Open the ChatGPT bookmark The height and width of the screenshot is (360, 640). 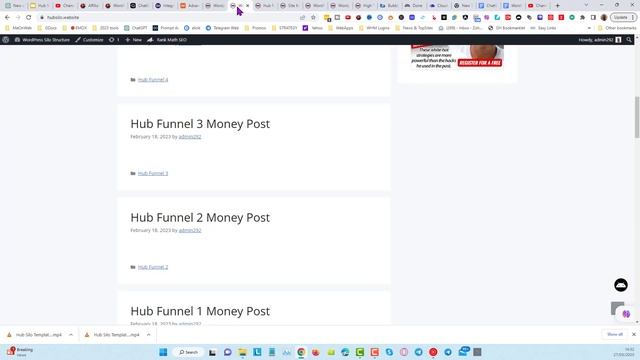tap(136, 28)
